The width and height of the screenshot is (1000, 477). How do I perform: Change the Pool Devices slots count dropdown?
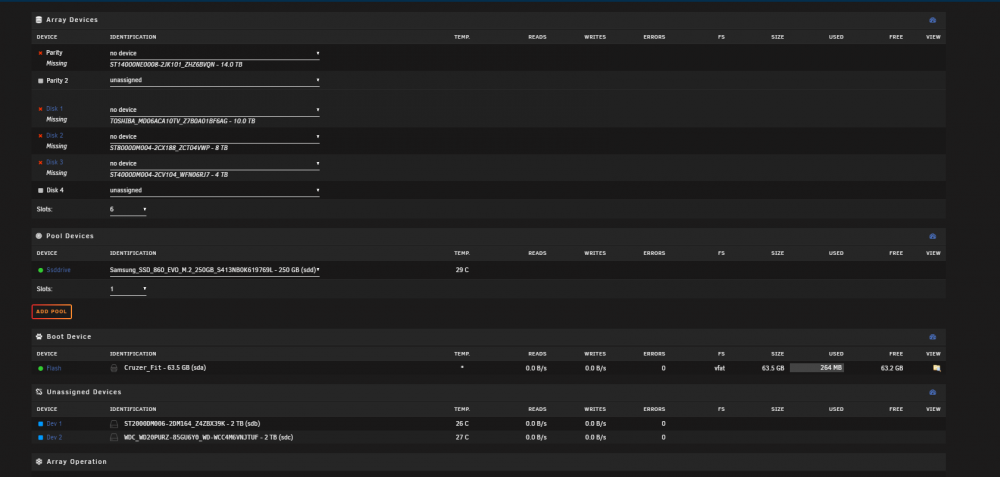(x=128, y=290)
